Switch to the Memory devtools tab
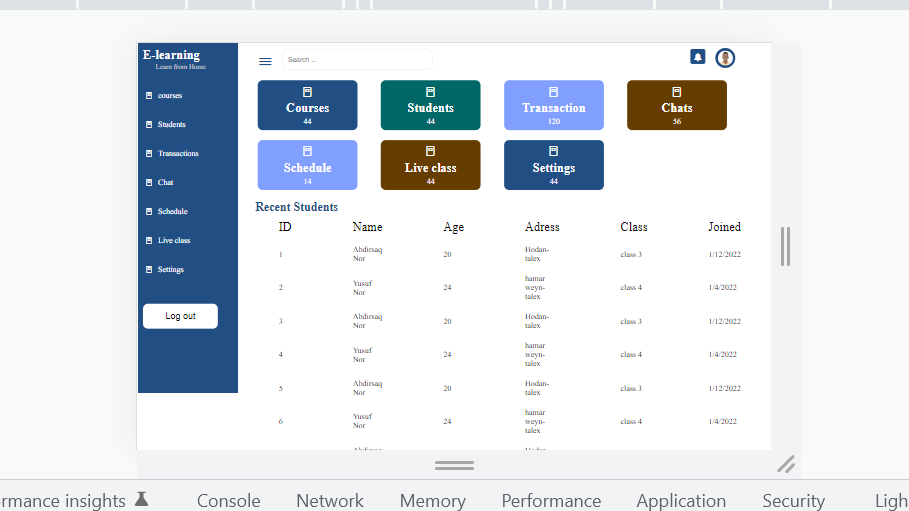This screenshot has width=909, height=511. (432, 501)
